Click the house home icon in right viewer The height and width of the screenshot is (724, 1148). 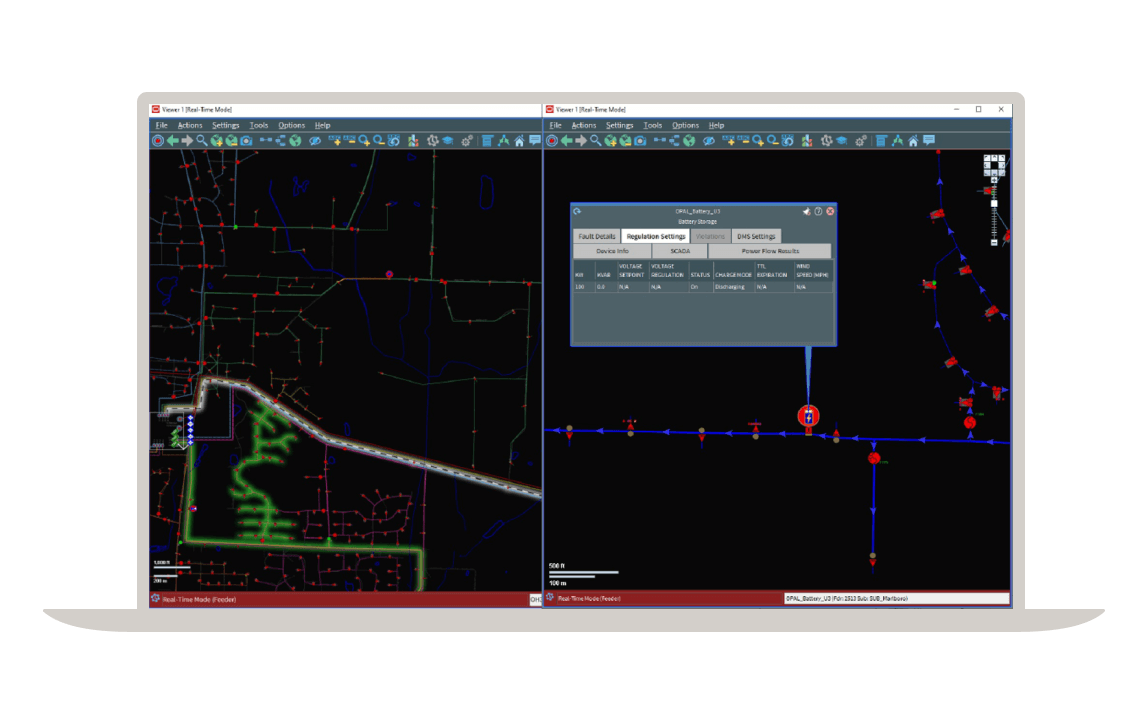(913, 141)
